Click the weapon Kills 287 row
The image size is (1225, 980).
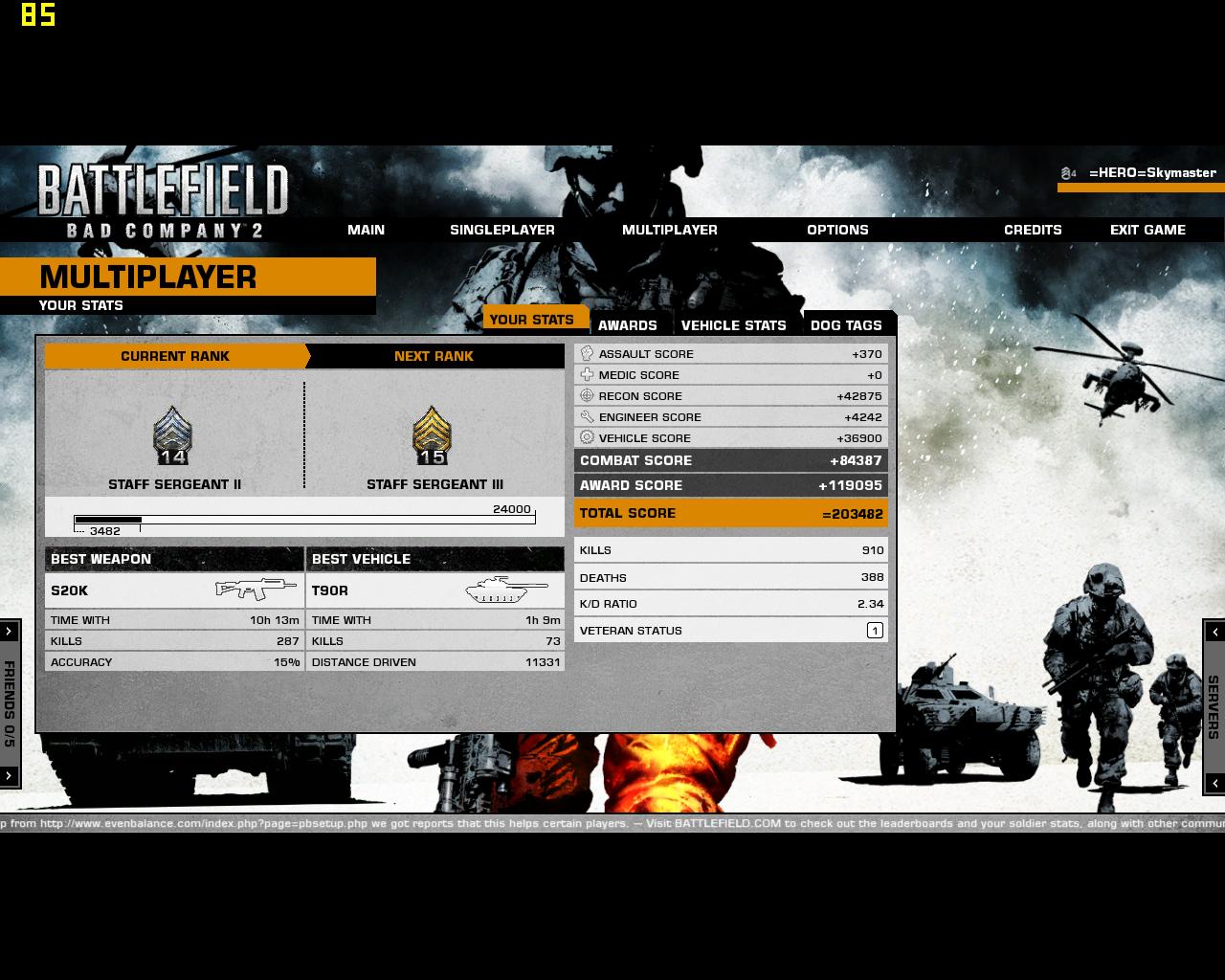pos(174,641)
